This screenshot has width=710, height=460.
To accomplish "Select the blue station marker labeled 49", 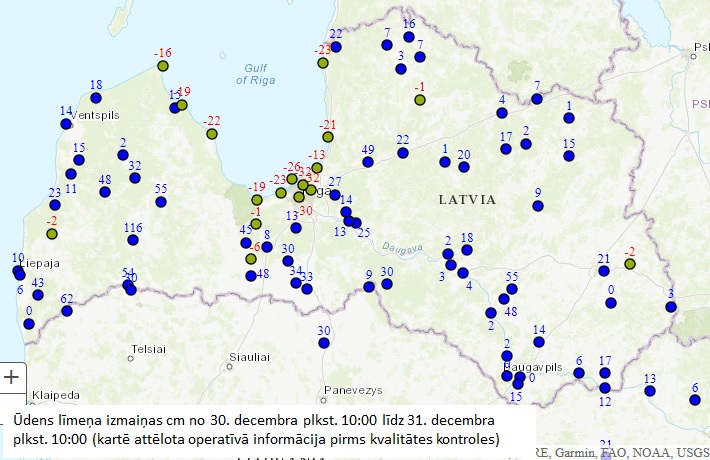I will (x=368, y=162).
